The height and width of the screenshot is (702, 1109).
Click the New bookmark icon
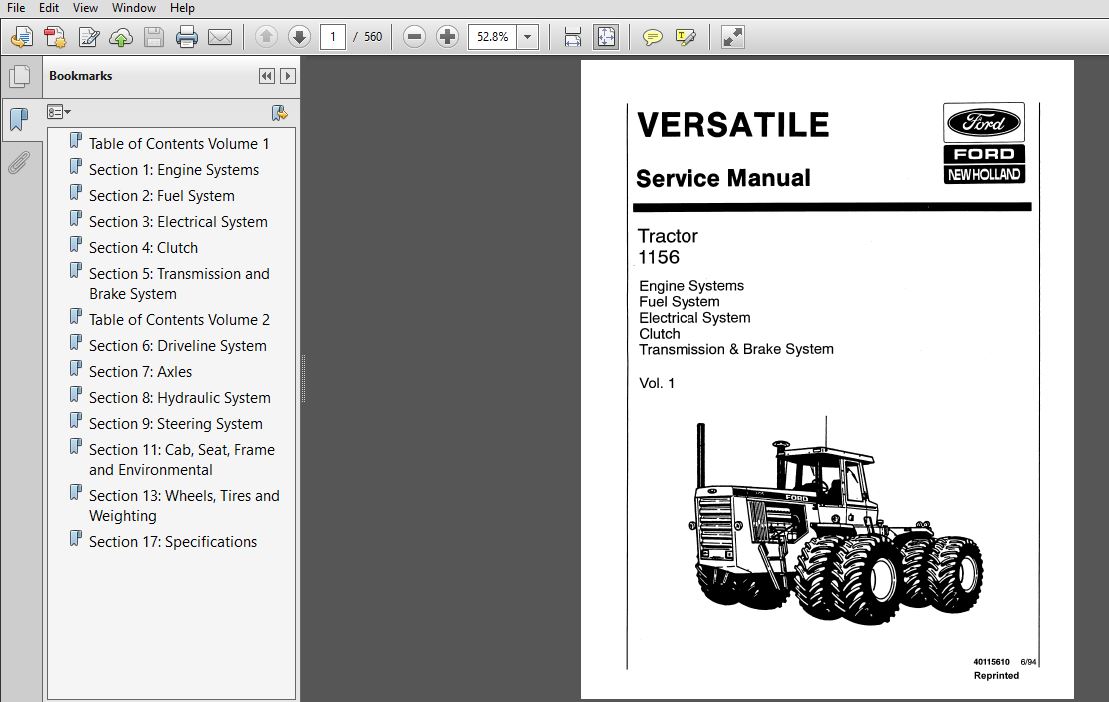coord(279,112)
